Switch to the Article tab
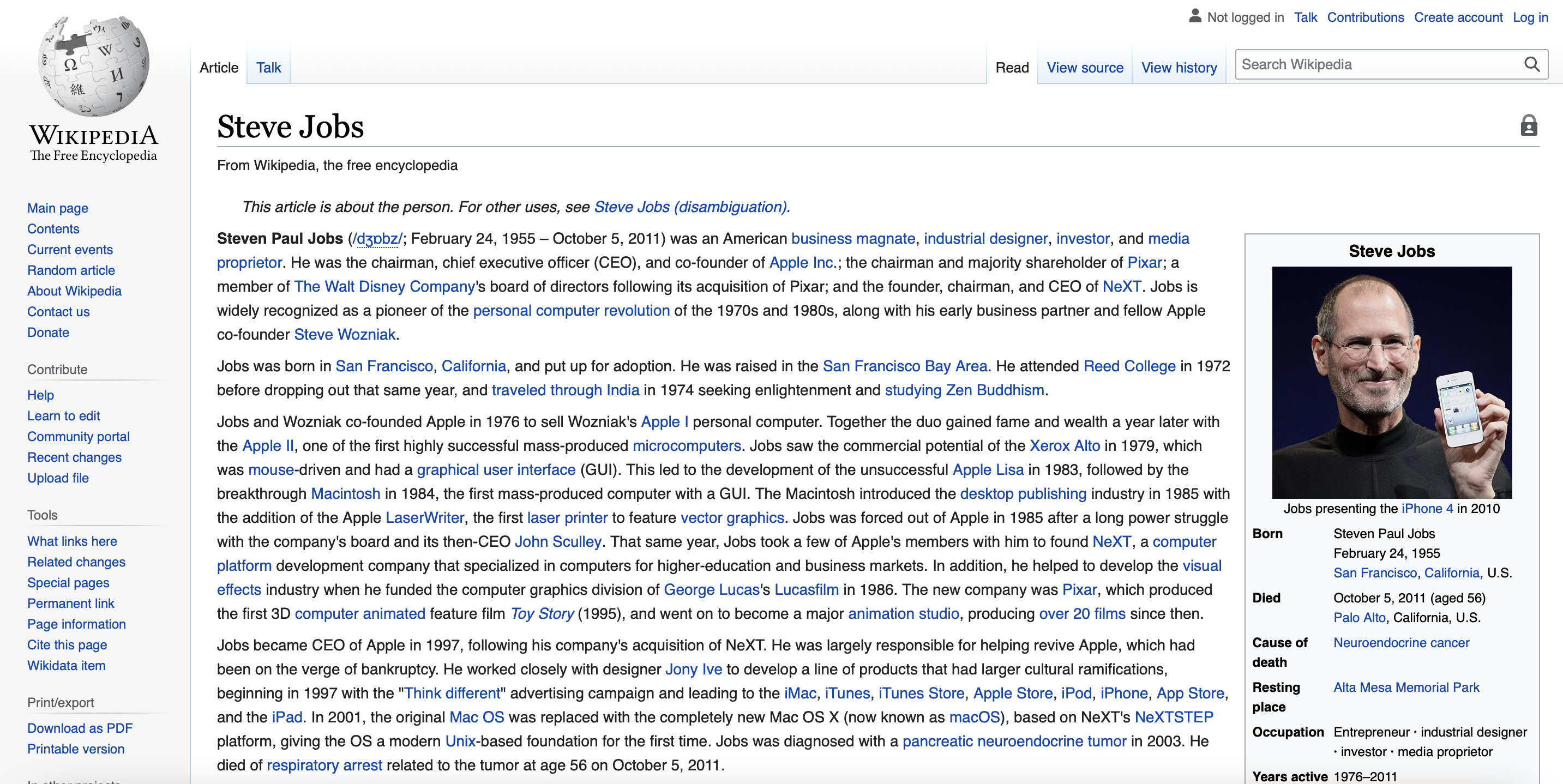Image resolution: width=1563 pixels, height=784 pixels. [219, 68]
